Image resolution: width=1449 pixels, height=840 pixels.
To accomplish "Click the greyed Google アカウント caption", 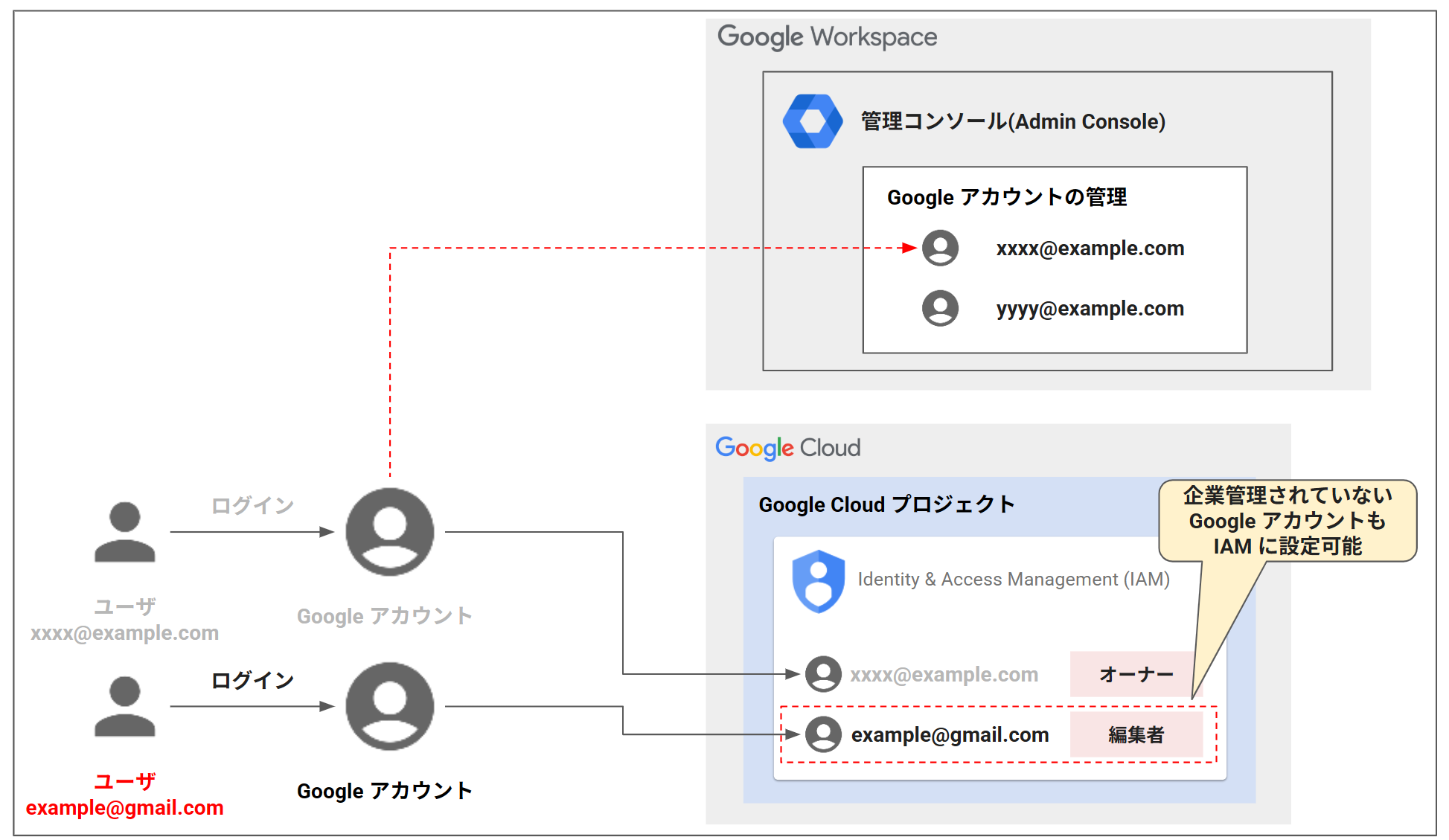I will (384, 616).
